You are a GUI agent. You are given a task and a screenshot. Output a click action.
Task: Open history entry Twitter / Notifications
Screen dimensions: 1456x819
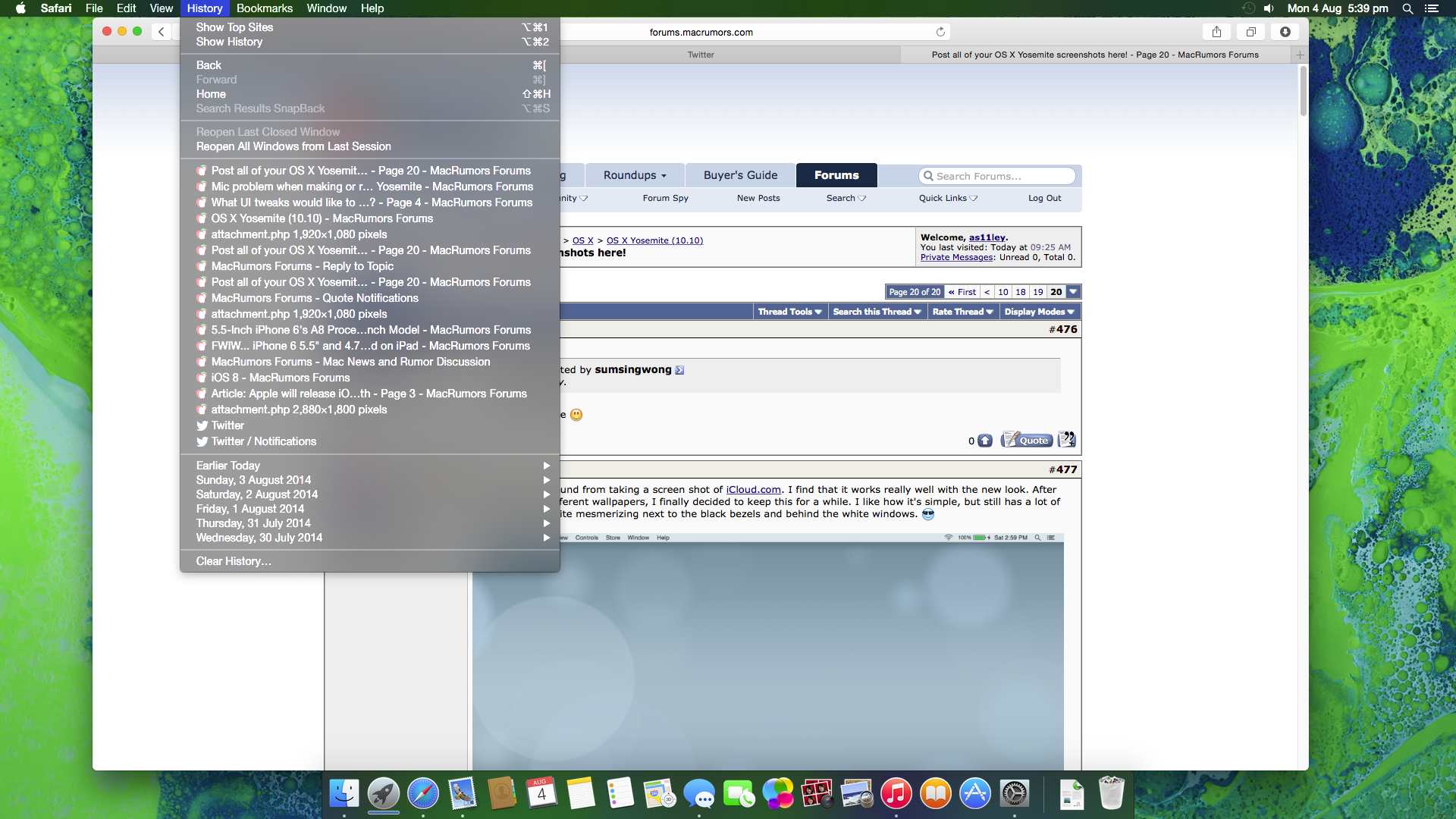[x=370, y=441]
